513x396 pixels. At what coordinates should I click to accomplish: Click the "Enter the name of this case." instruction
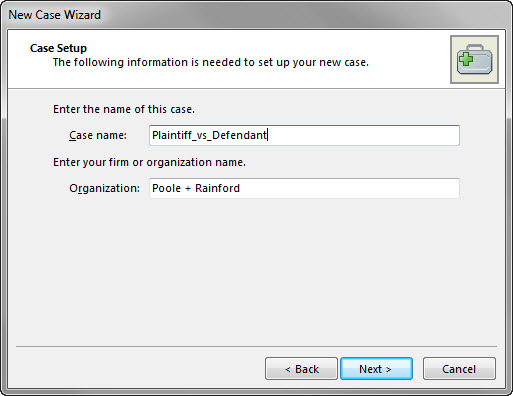point(124,109)
